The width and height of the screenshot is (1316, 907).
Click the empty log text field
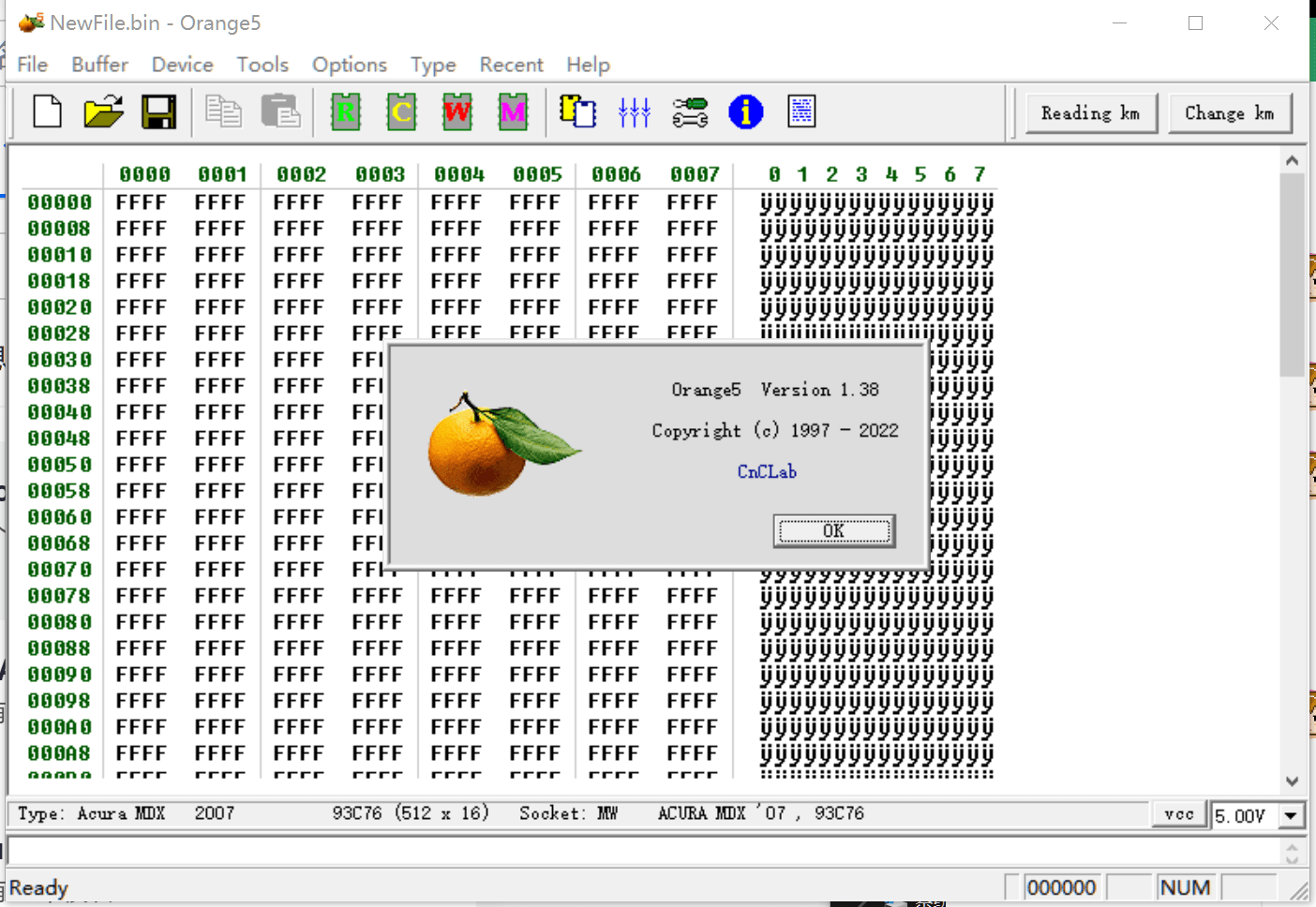tap(643, 851)
